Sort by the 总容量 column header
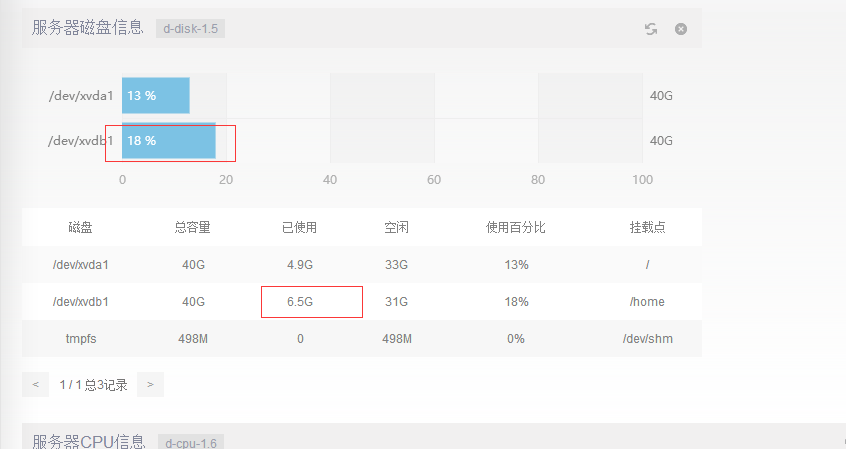Image resolution: width=846 pixels, height=449 pixels. [x=192, y=228]
